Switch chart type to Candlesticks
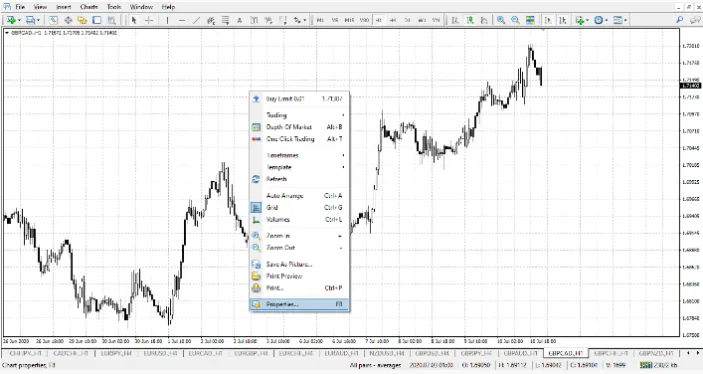This screenshot has height=374, width=703. pos(469,20)
